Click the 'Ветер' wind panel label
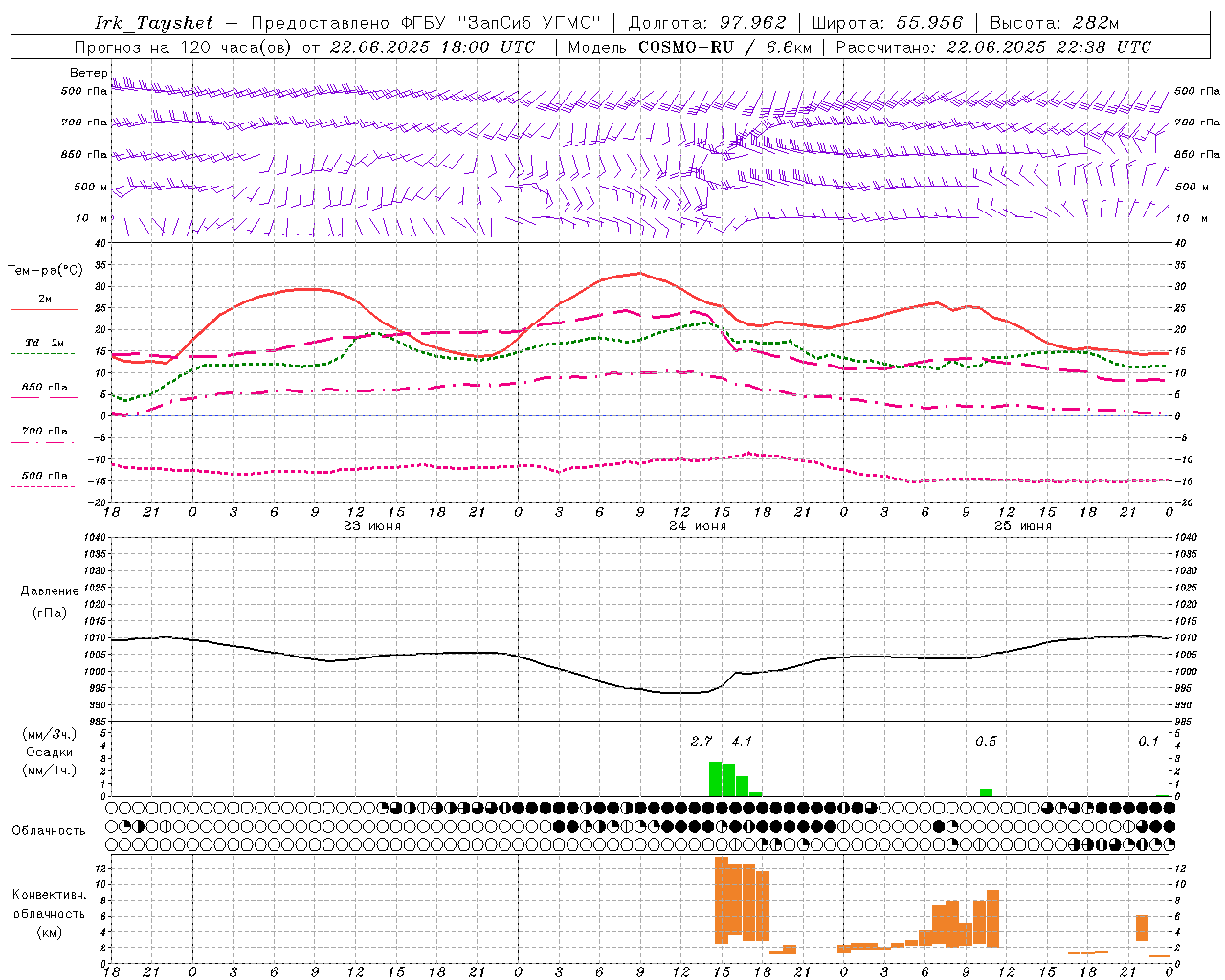Viewport: 1225px width, 980px height. tap(88, 73)
